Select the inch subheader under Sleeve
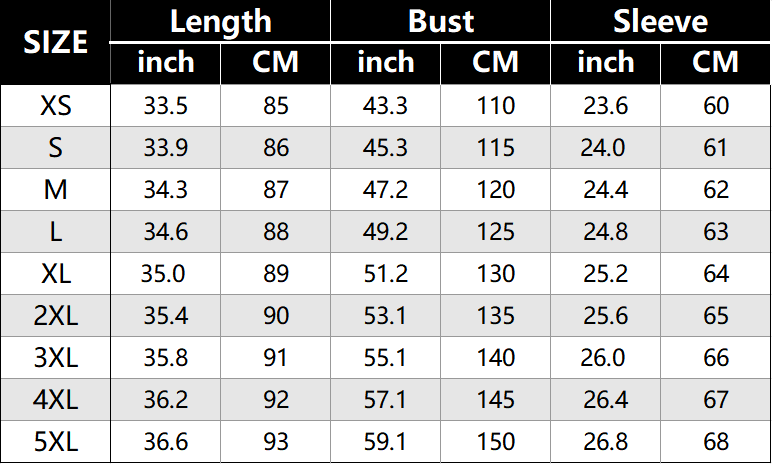This screenshot has height=464, width=772. tap(606, 63)
